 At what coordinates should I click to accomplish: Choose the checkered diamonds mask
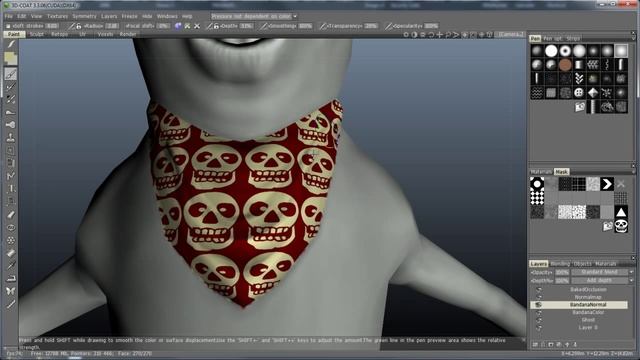[537, 198]
